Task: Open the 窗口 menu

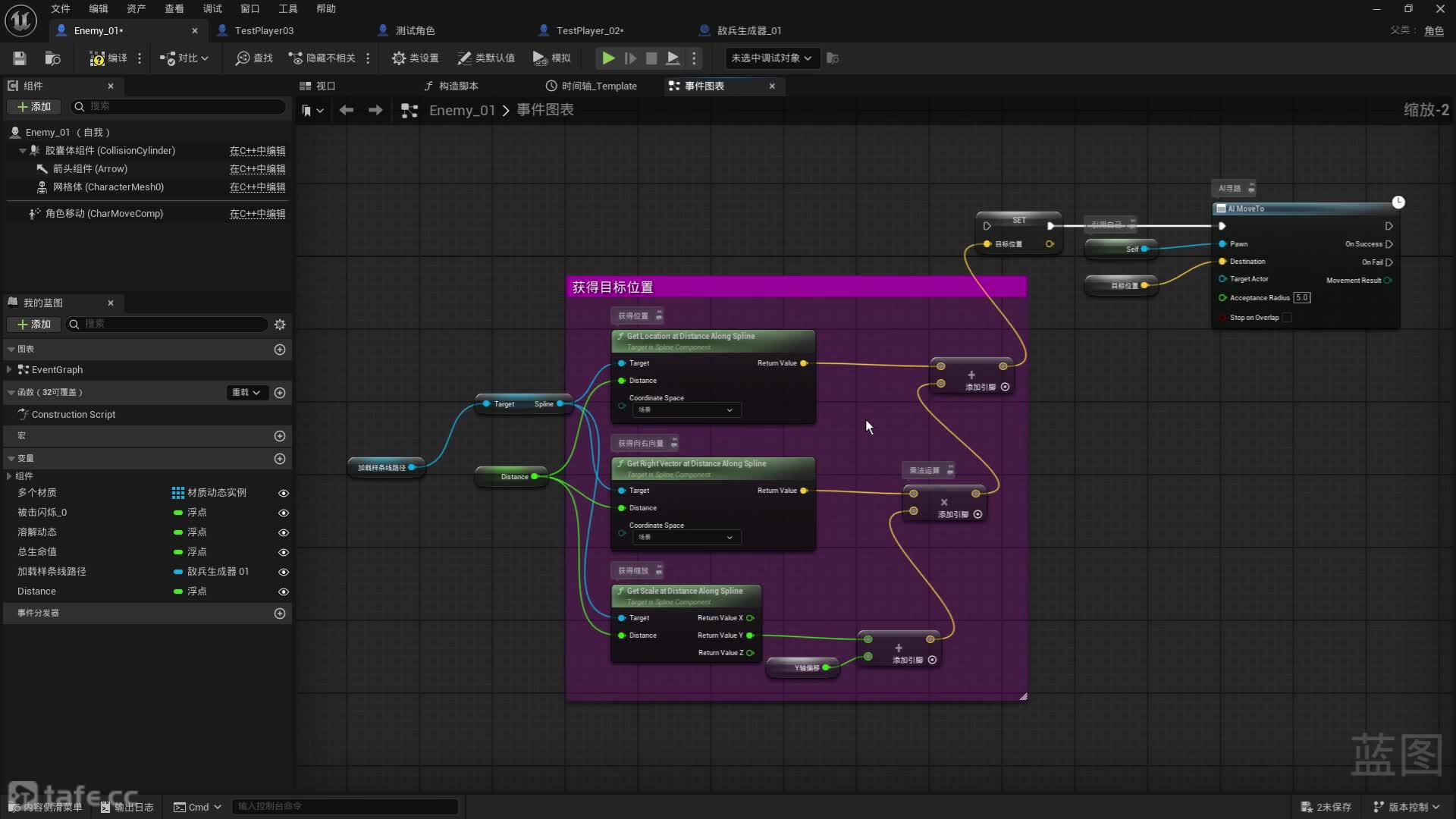Action: 249,8
